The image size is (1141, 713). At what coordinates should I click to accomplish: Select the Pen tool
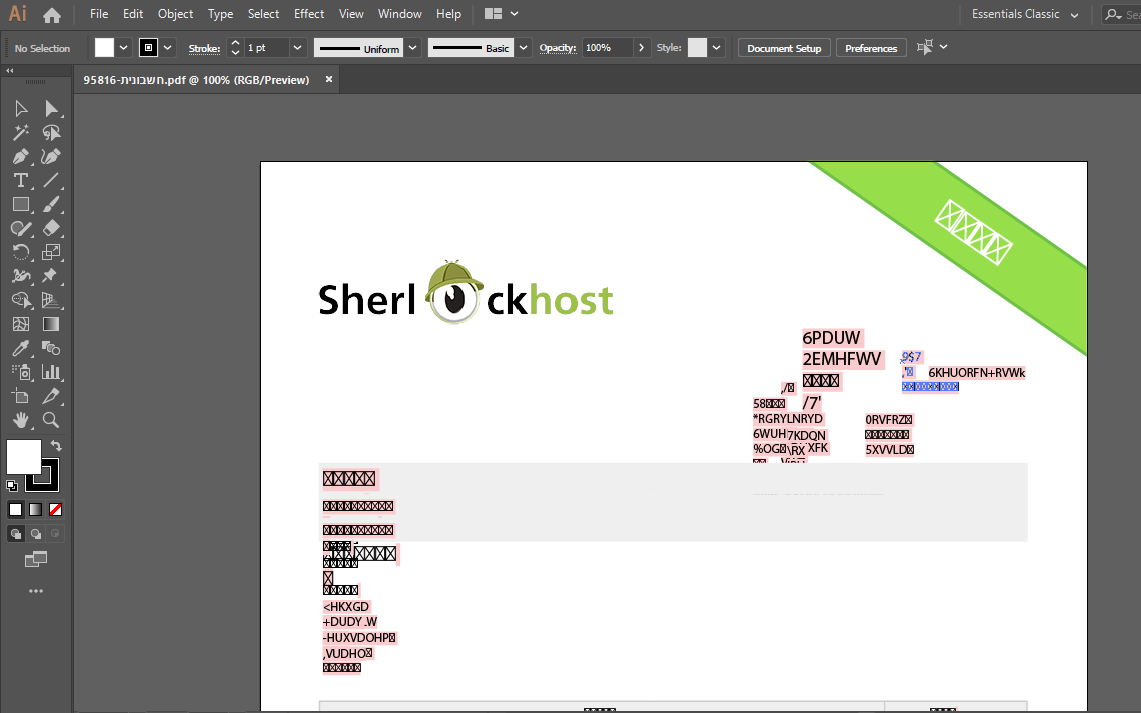point(20,157)
